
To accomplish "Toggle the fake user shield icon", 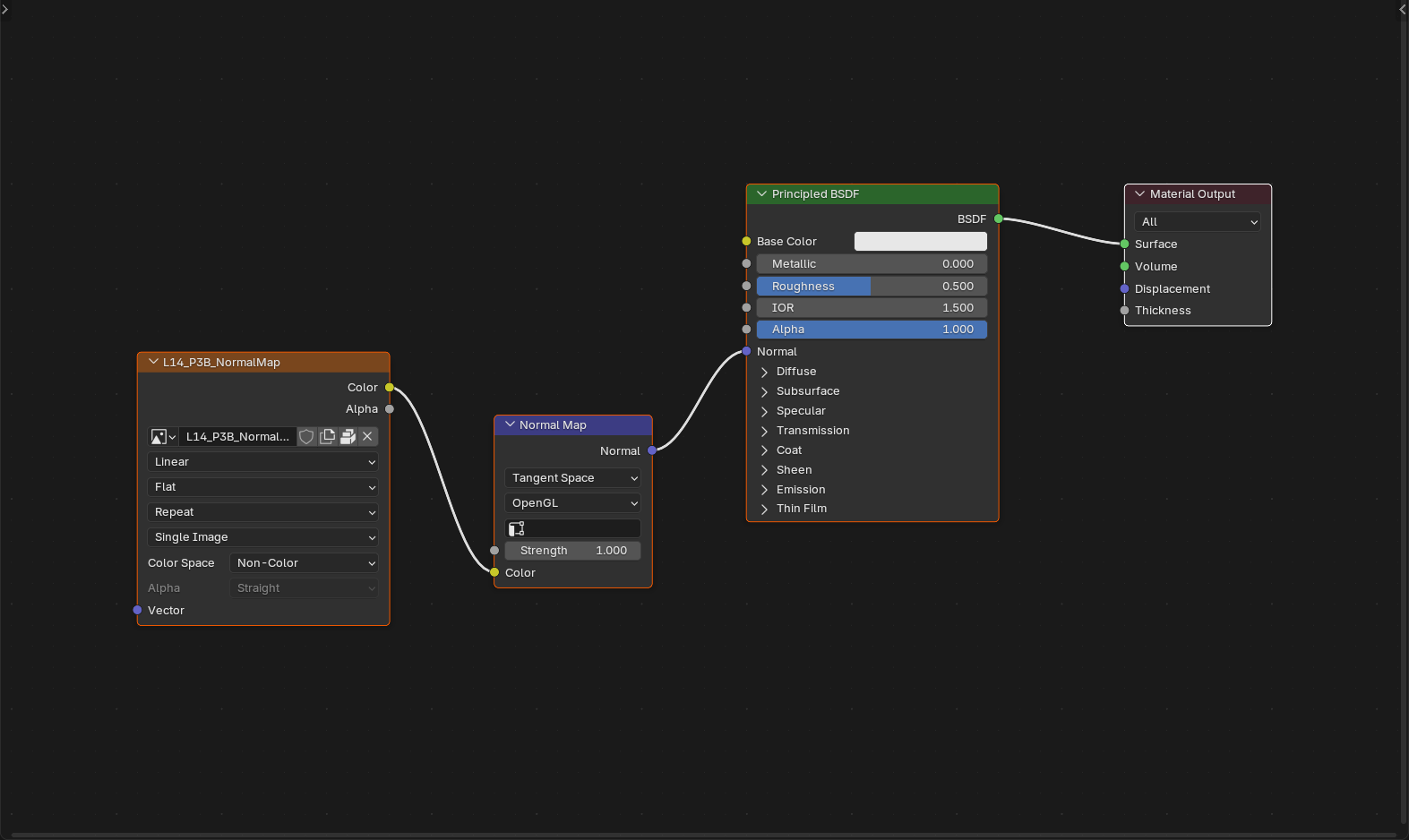I will coord(306,437).
